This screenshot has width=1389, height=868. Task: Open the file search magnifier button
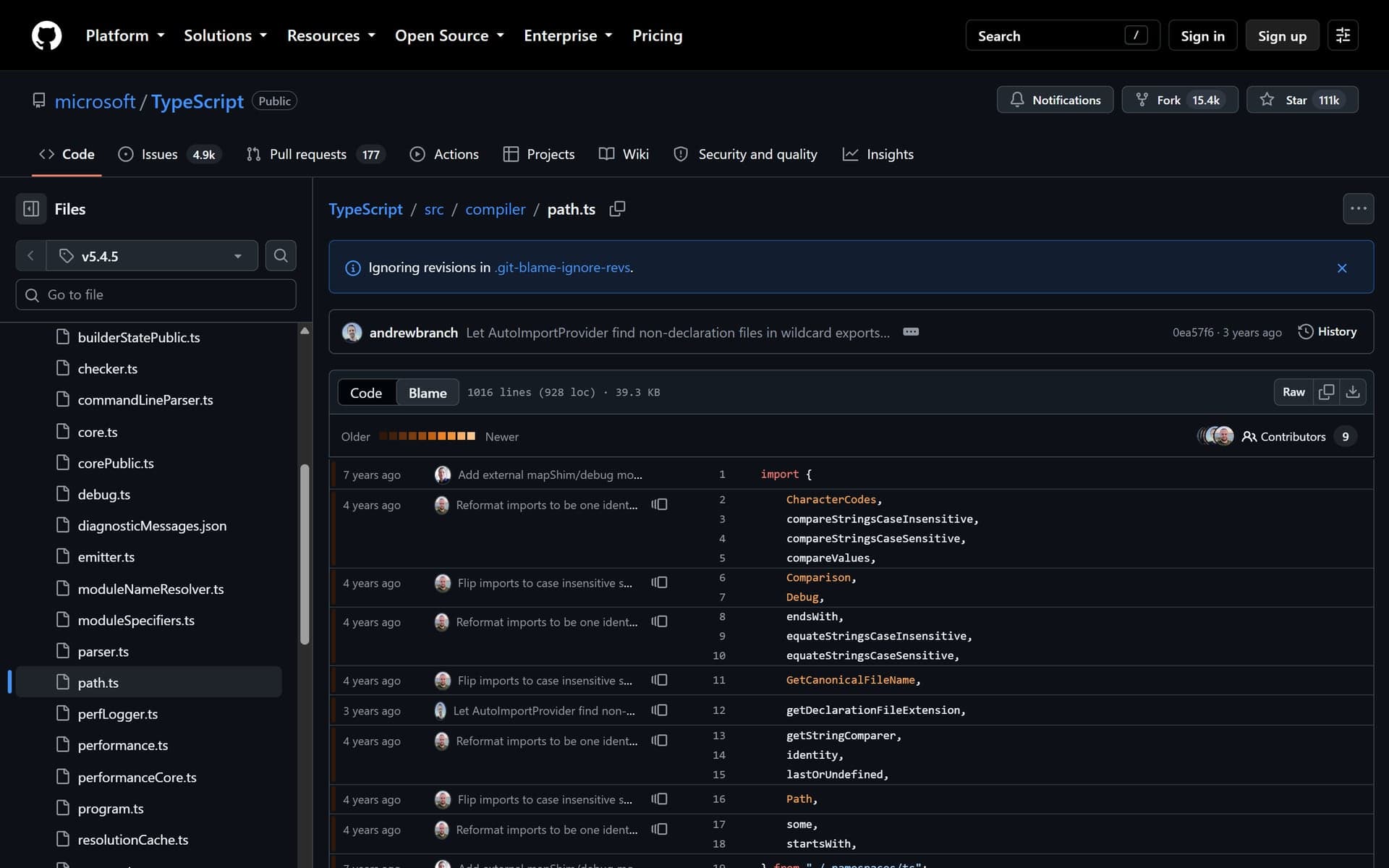[281, 255]
